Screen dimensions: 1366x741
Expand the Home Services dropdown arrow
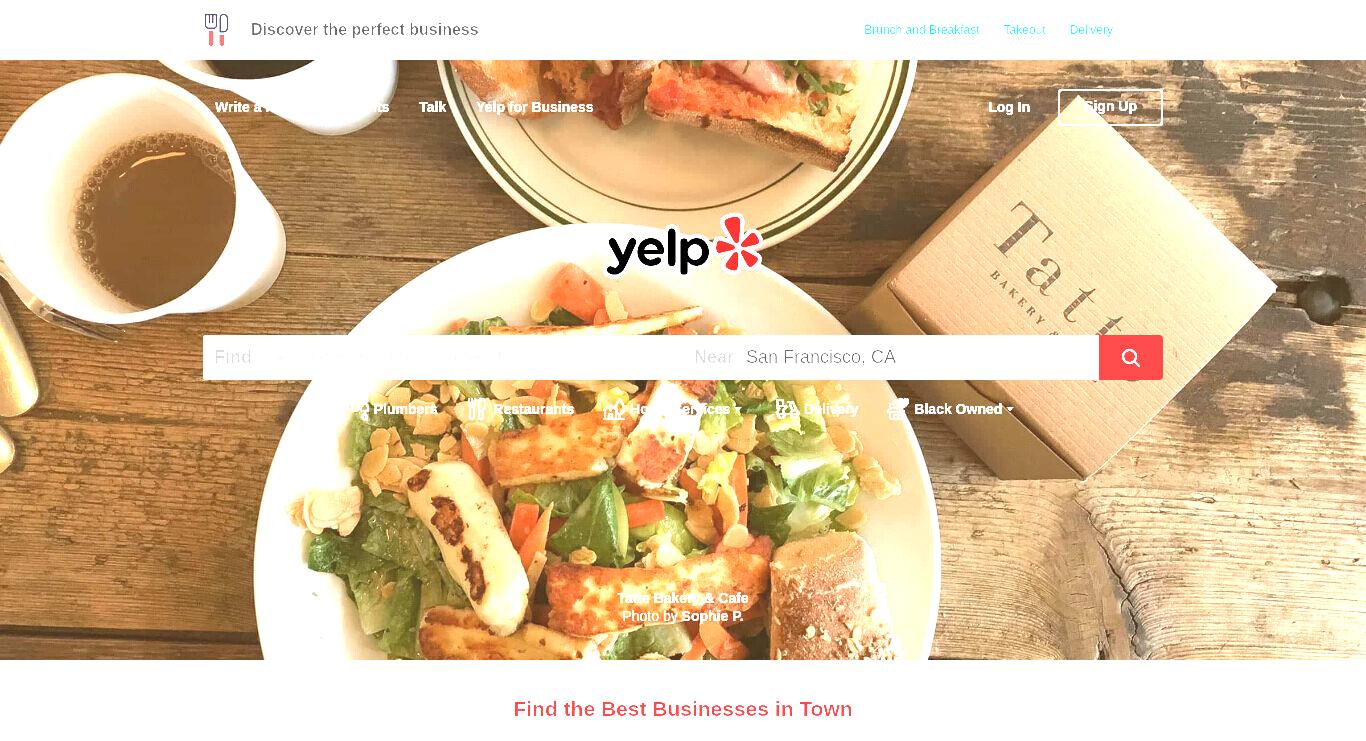point(738,410)
